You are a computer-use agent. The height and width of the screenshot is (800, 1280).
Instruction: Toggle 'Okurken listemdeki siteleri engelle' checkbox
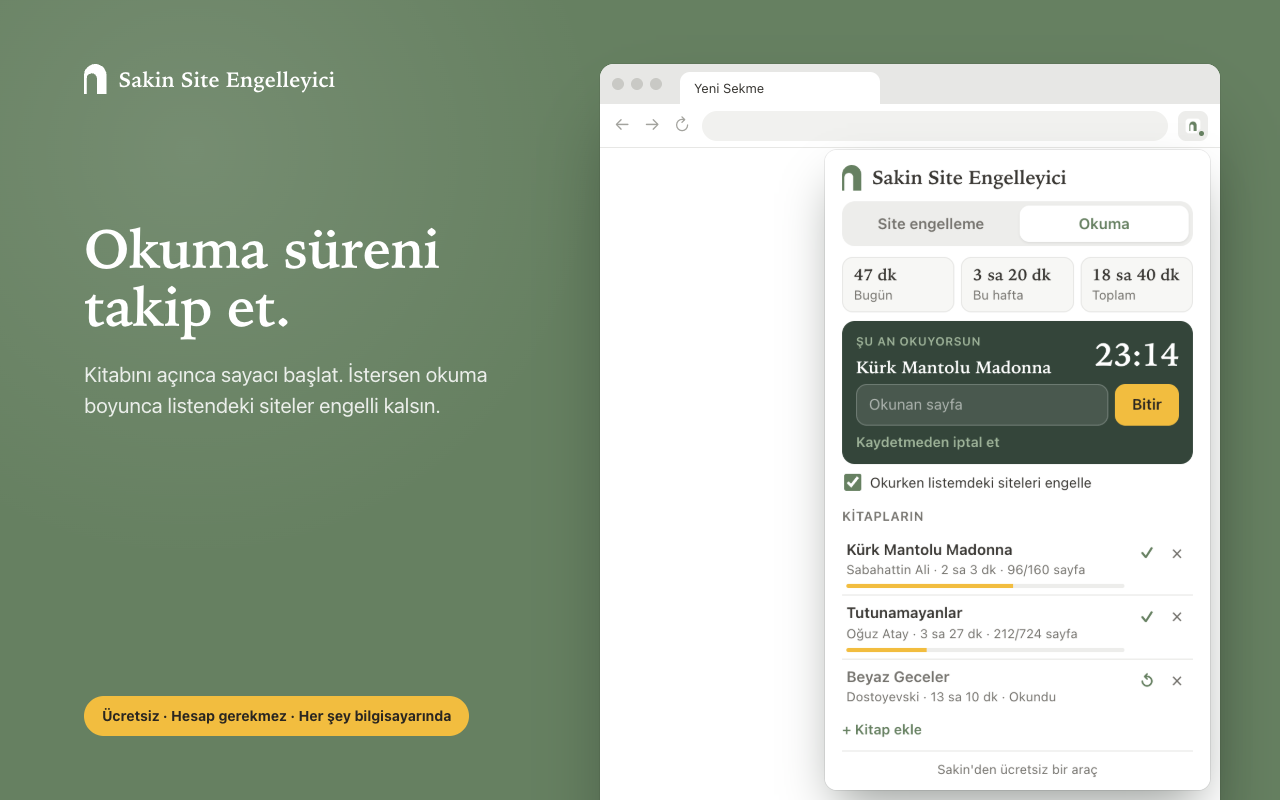pyautogui.click(x=853, y=483)
